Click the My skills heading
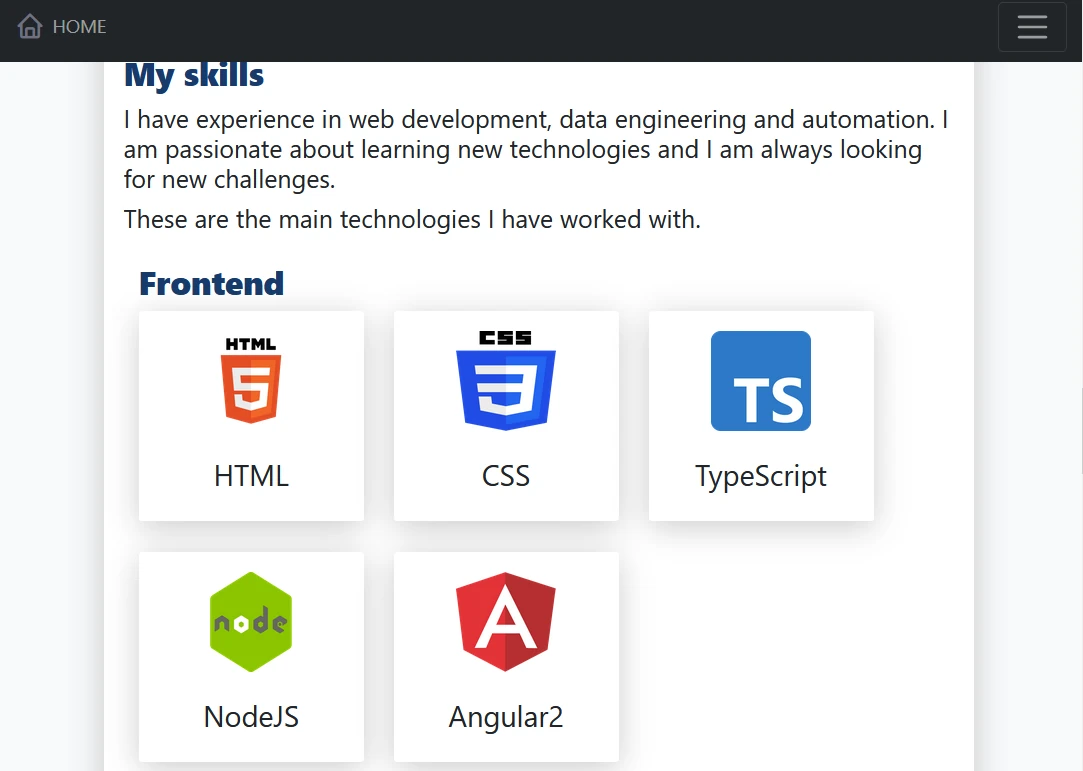The height and width of the screenshot is (771, 1083). (193, 74)
